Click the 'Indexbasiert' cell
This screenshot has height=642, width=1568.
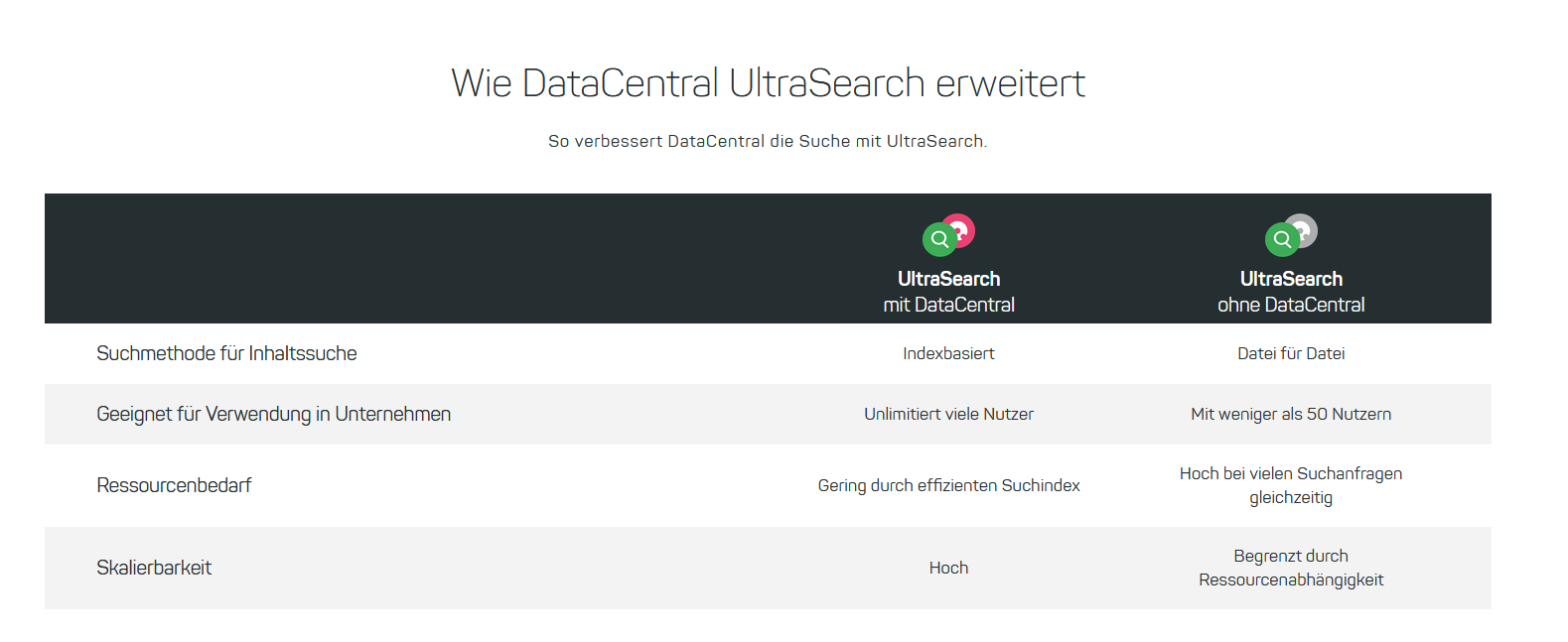948,353
